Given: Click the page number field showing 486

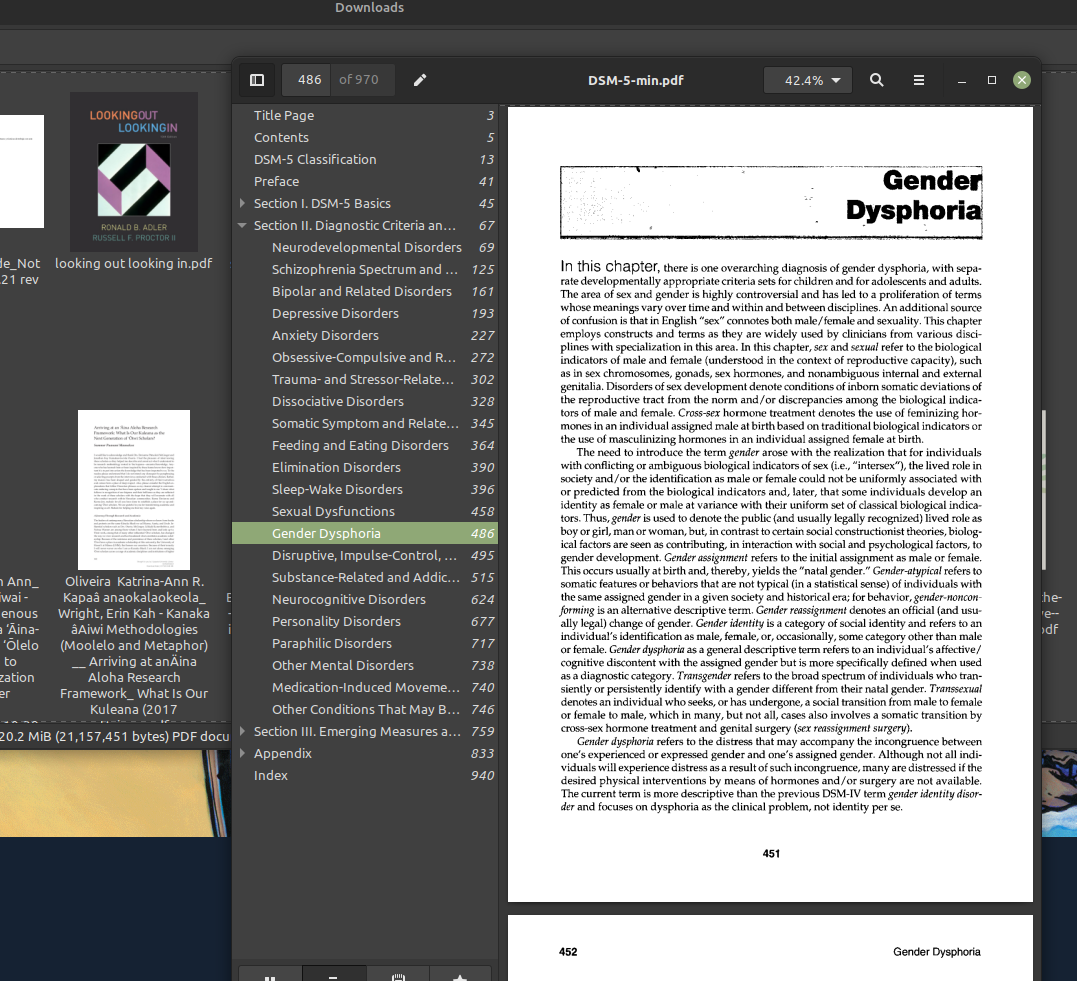Looking at the screenshot, I should (306, 80).
